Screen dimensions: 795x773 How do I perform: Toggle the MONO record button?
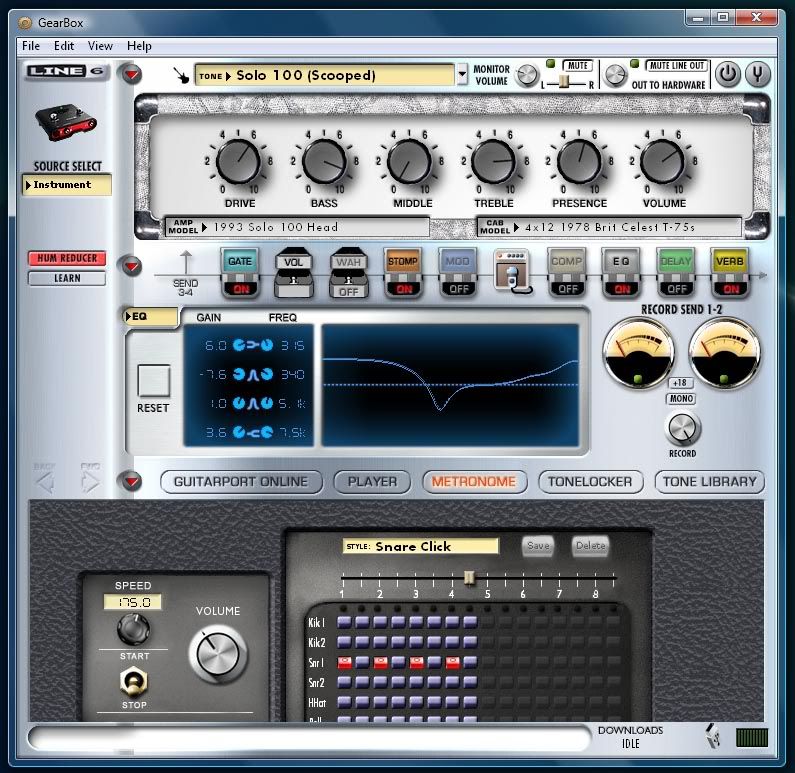point(681,398)
